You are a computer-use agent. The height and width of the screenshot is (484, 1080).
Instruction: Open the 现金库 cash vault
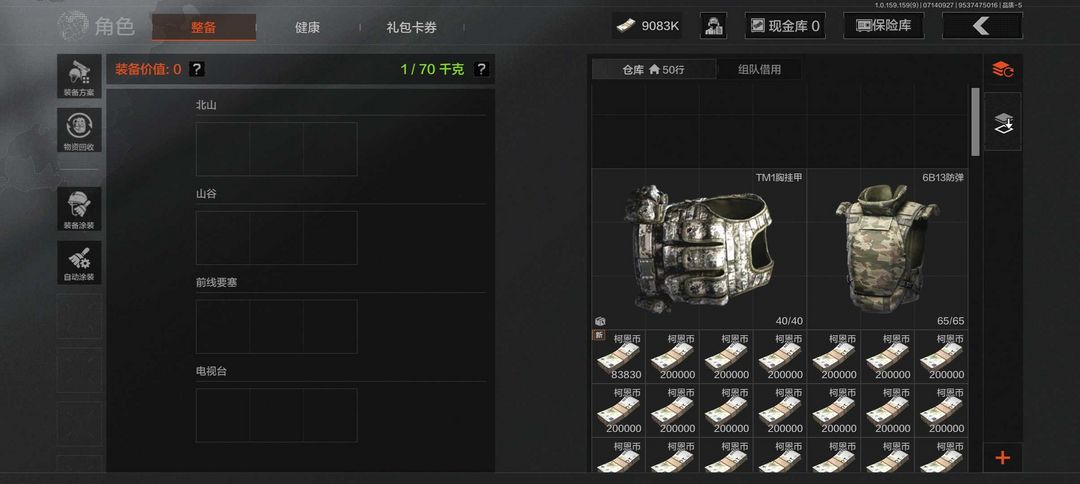pyautogui.click(x=785, y=26)
